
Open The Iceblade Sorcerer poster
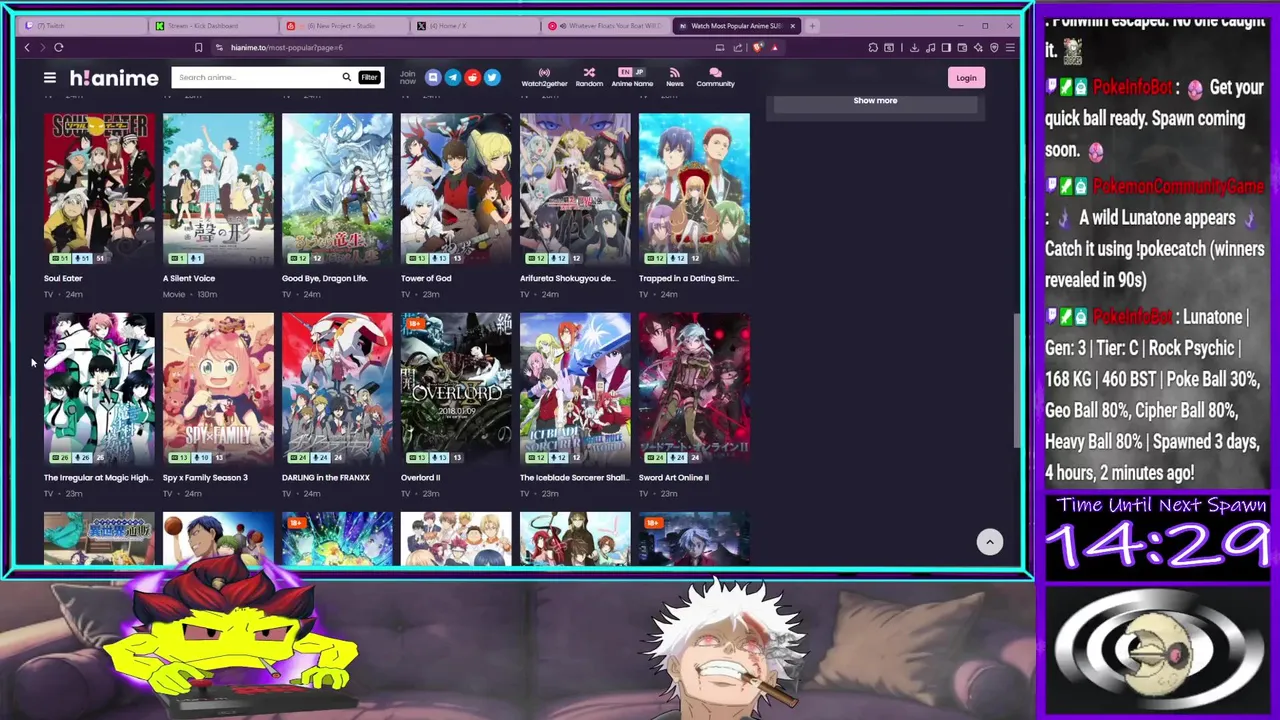(x=575, y=389)
